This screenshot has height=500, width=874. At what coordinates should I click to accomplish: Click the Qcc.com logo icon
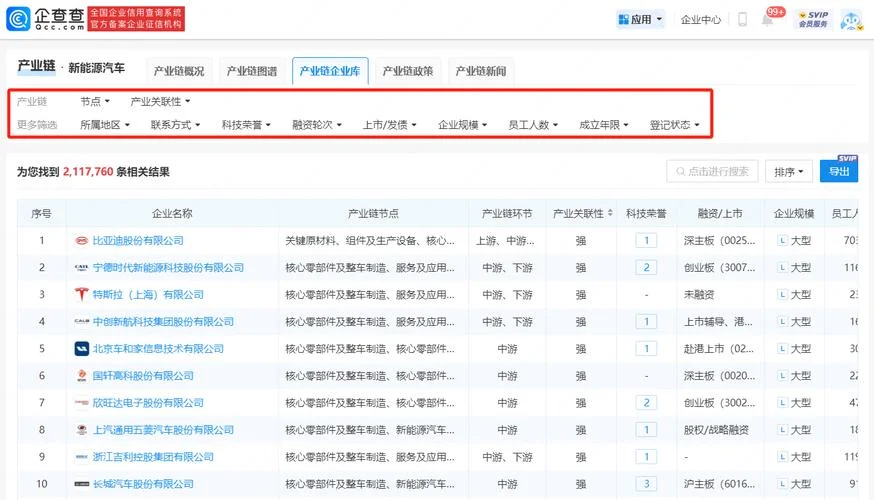(18, 19)
